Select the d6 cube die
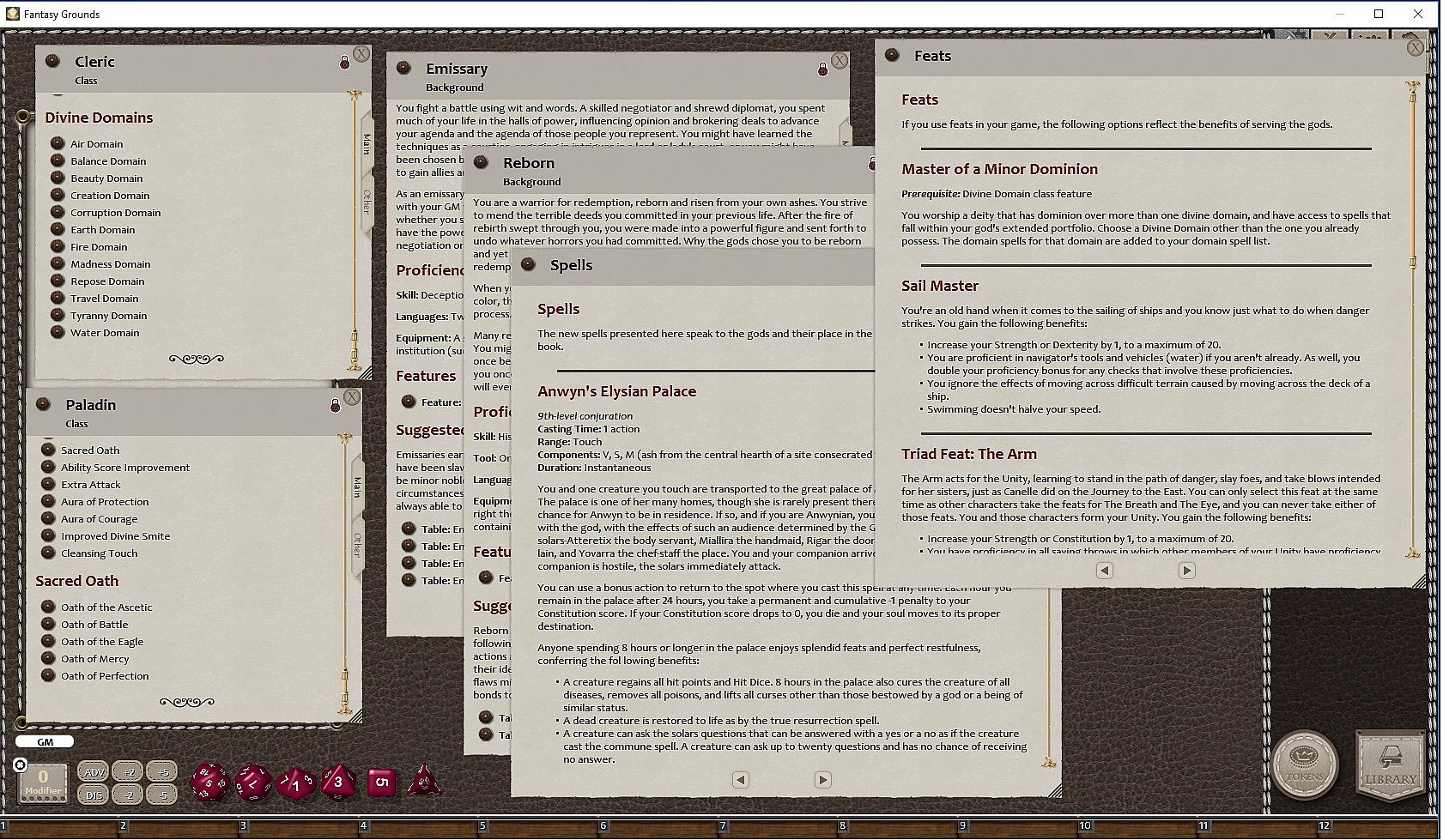Image resolution: width=1443 pixels, height=840 pixels. click(381, 782)
